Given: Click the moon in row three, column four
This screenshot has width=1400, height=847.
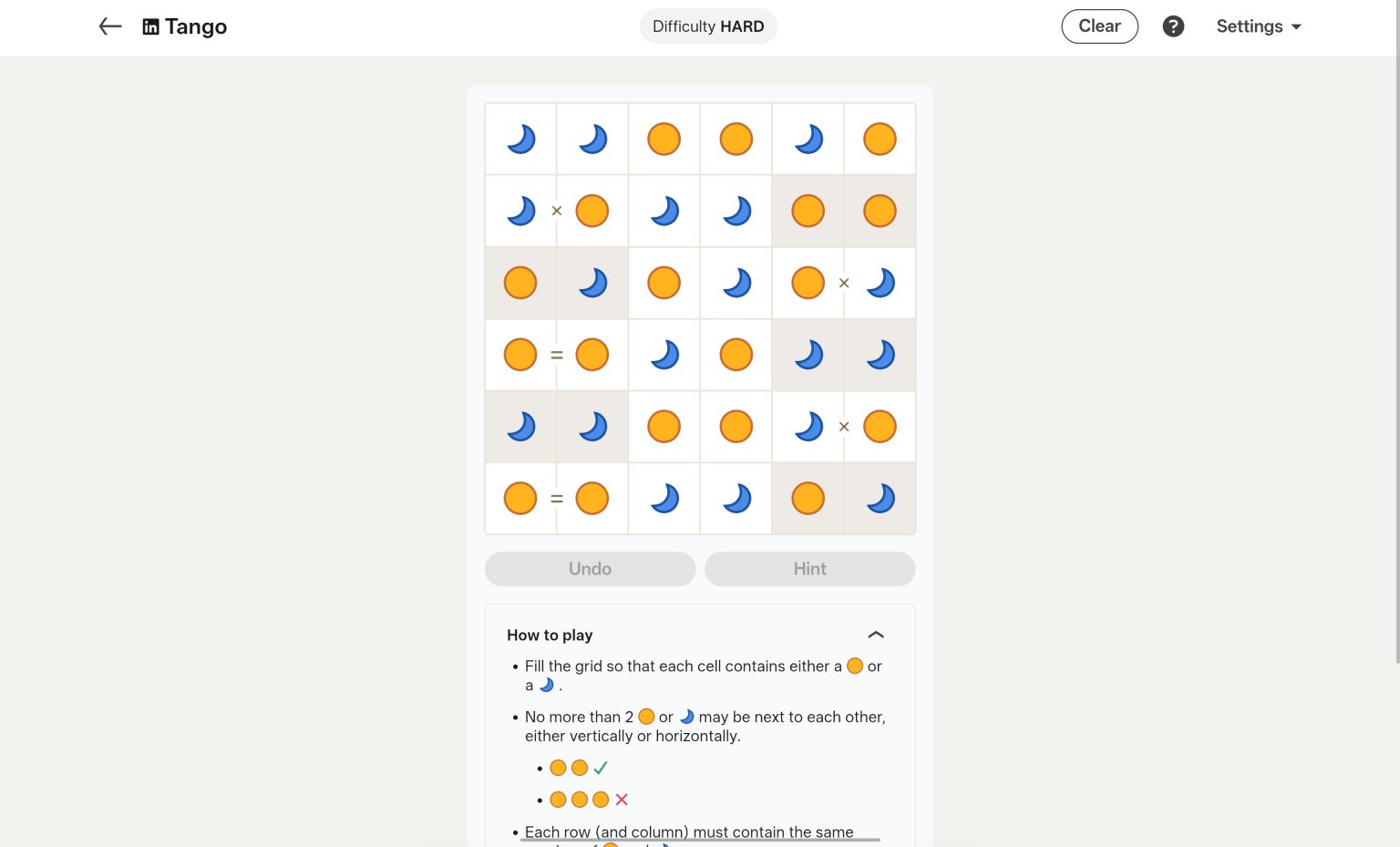Looking at the screenshot, I should tap(736, 283).
